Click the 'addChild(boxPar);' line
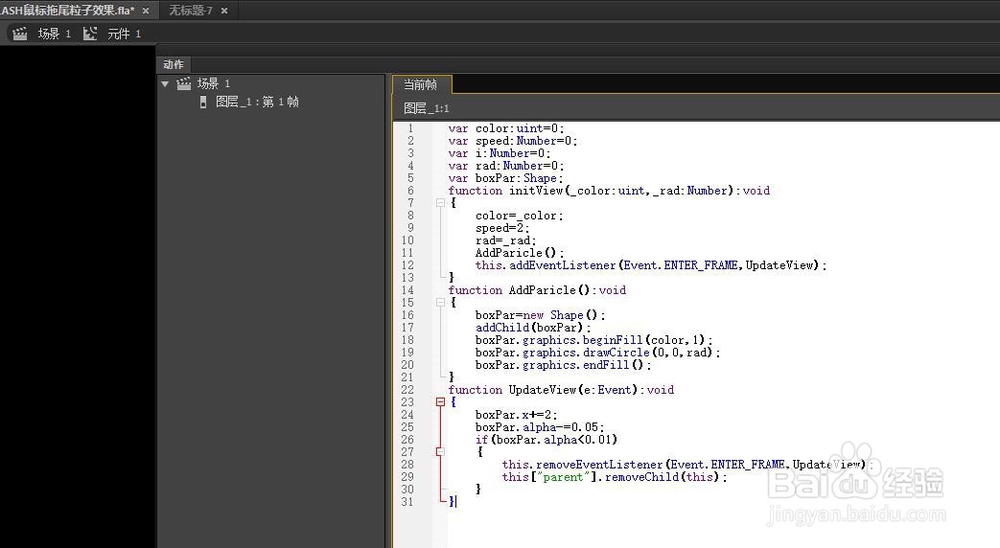This screenshot has height=548, width=1000. pyautogui.click(x=533, y=327)
